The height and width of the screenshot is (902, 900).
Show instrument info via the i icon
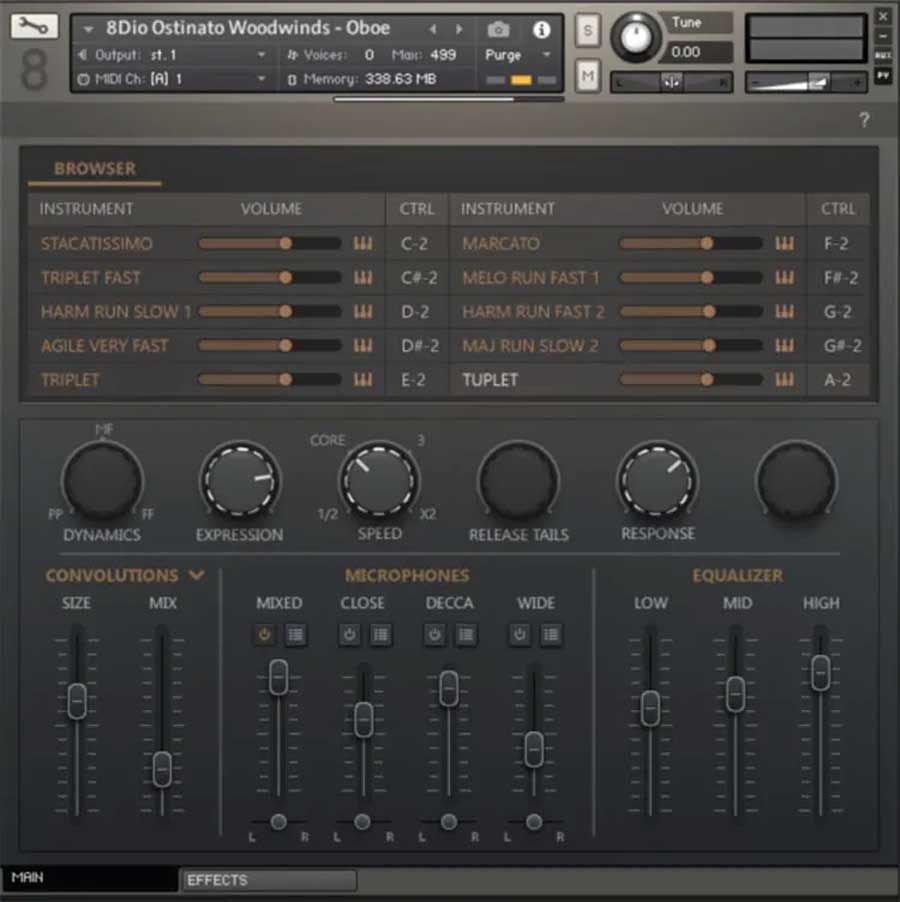(541, 29)
